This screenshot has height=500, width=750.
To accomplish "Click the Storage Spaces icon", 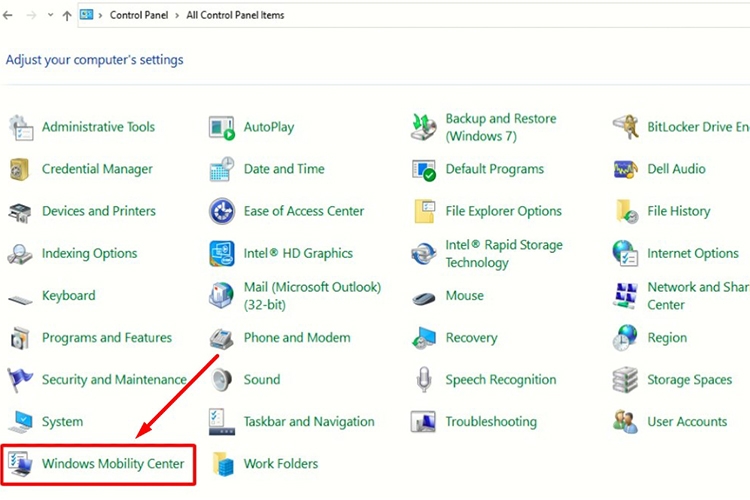I will pyautogui.click(x=625, y=380).
